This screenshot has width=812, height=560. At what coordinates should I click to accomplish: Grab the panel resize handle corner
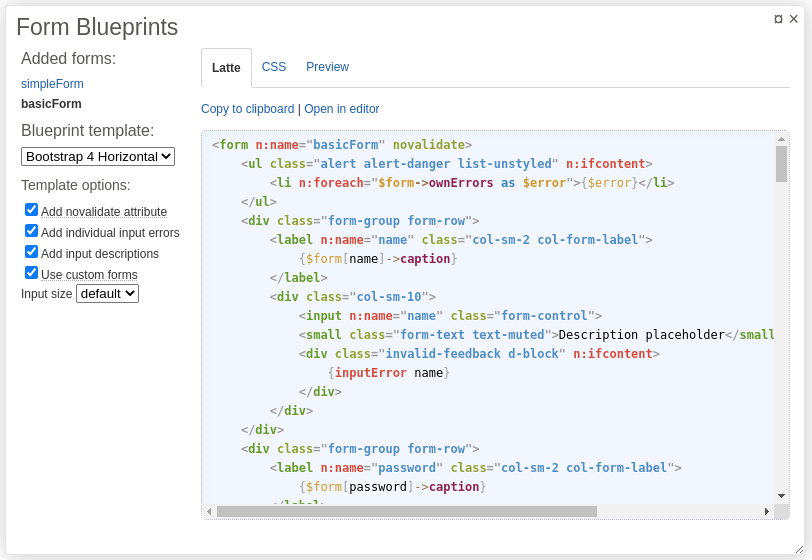click(x=799, y=548)
